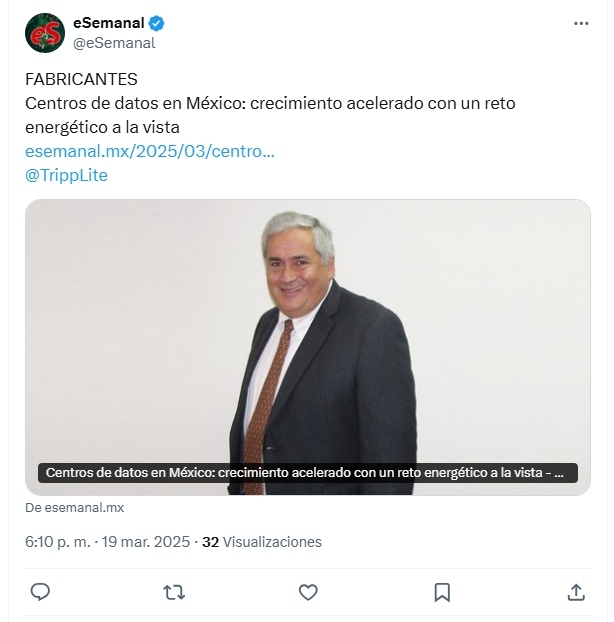Open the share upload icon
614x622 pixels.
pyautogui.click(x=576, y=592)
